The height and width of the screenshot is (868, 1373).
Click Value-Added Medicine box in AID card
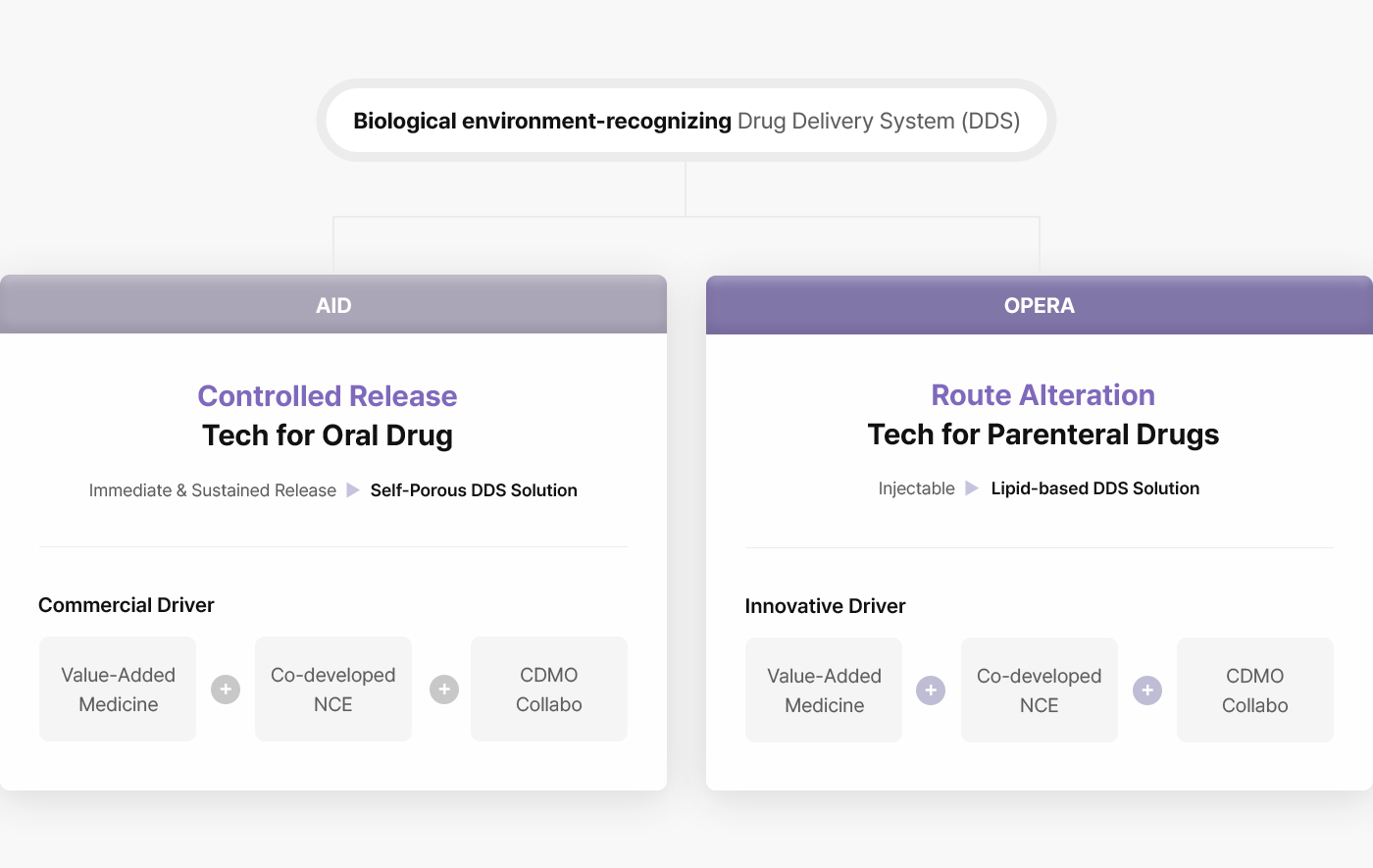(118, 689)
